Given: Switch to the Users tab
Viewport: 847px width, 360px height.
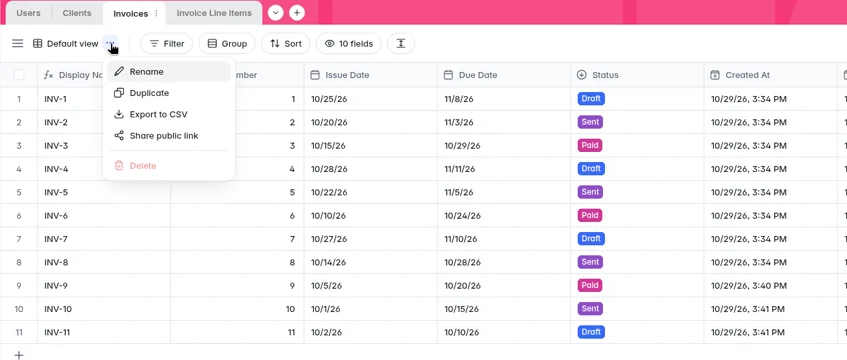Looking at the screenshot, I should pos(28,13).
